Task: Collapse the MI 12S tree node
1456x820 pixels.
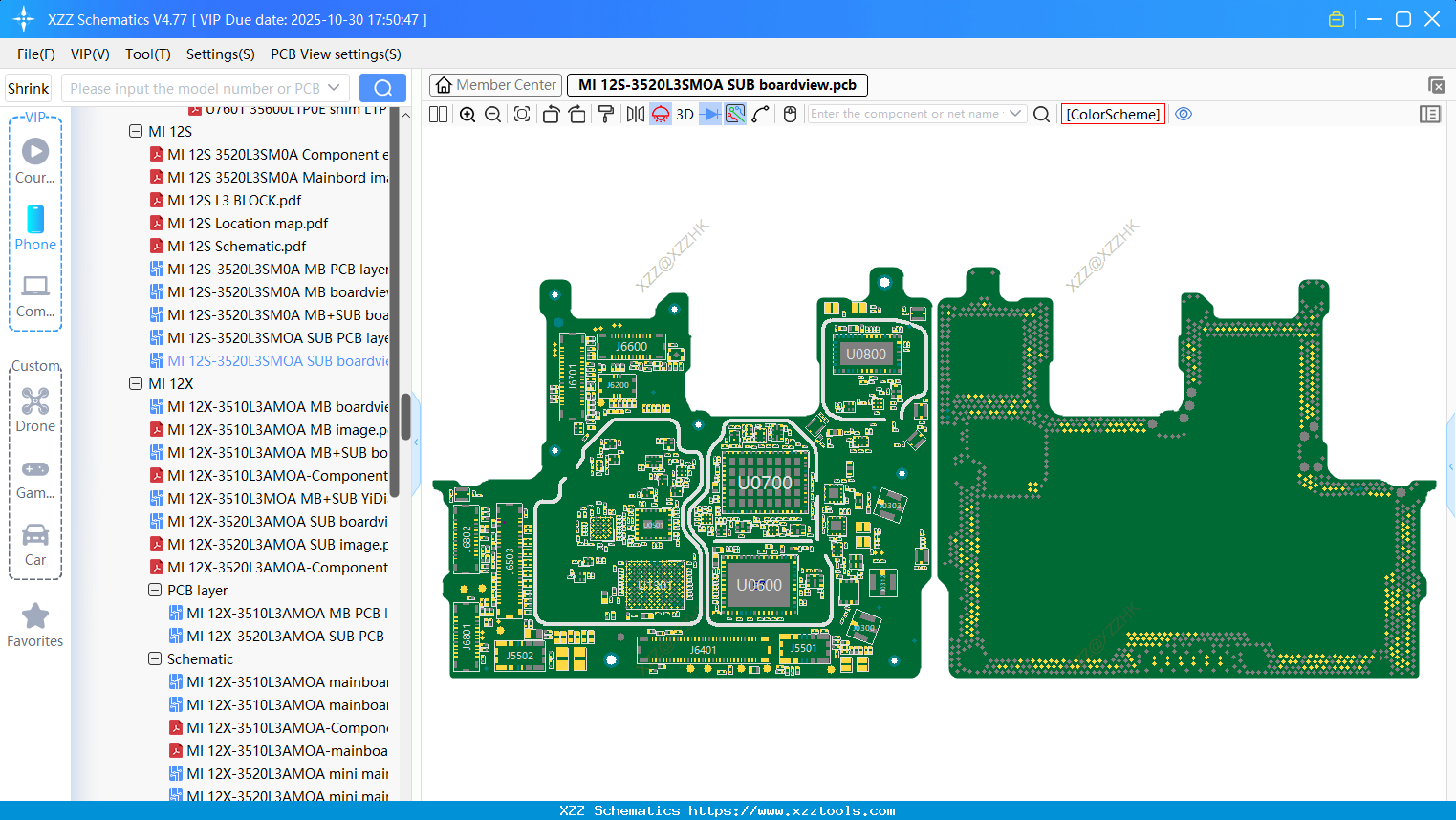Action: click(136, 131)
